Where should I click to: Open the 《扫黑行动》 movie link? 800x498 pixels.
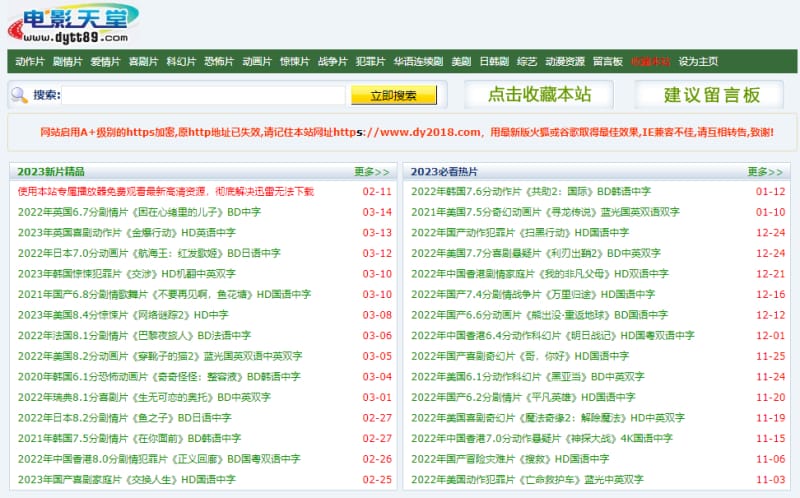pyautogui.click(x=520, y=233)
